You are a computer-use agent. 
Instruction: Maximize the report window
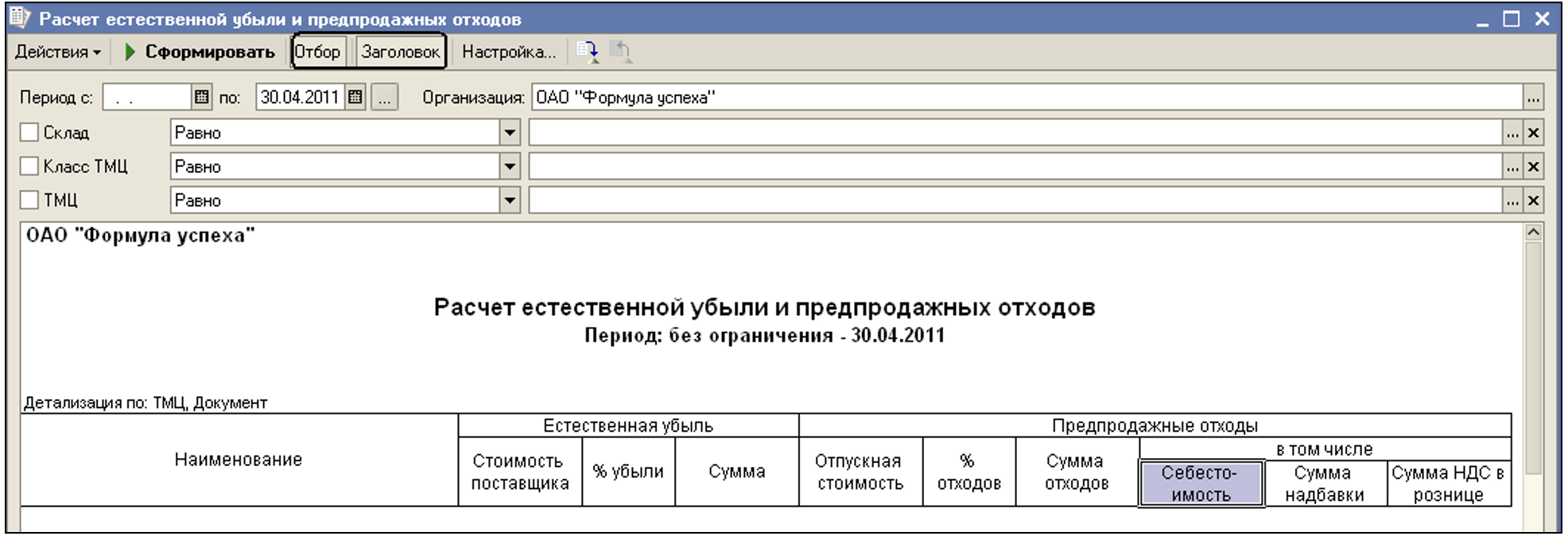1512,19
